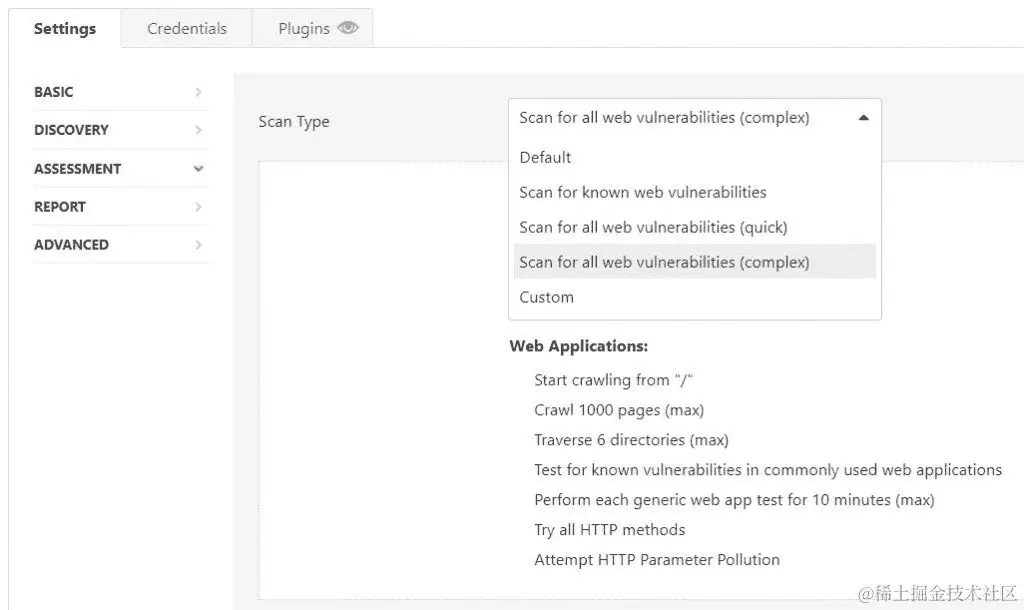Click the eye icon on Plugins tab

point(348,28)
